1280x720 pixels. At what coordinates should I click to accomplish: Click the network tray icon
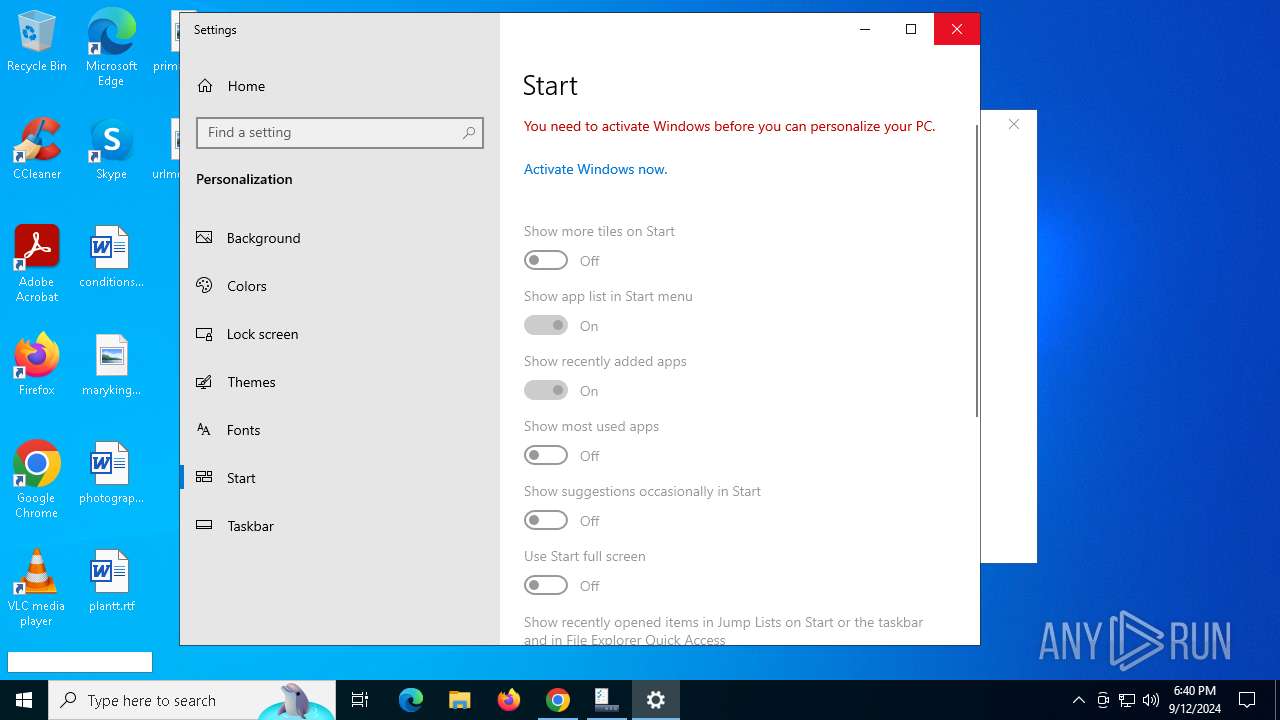tap(1127, 700)
